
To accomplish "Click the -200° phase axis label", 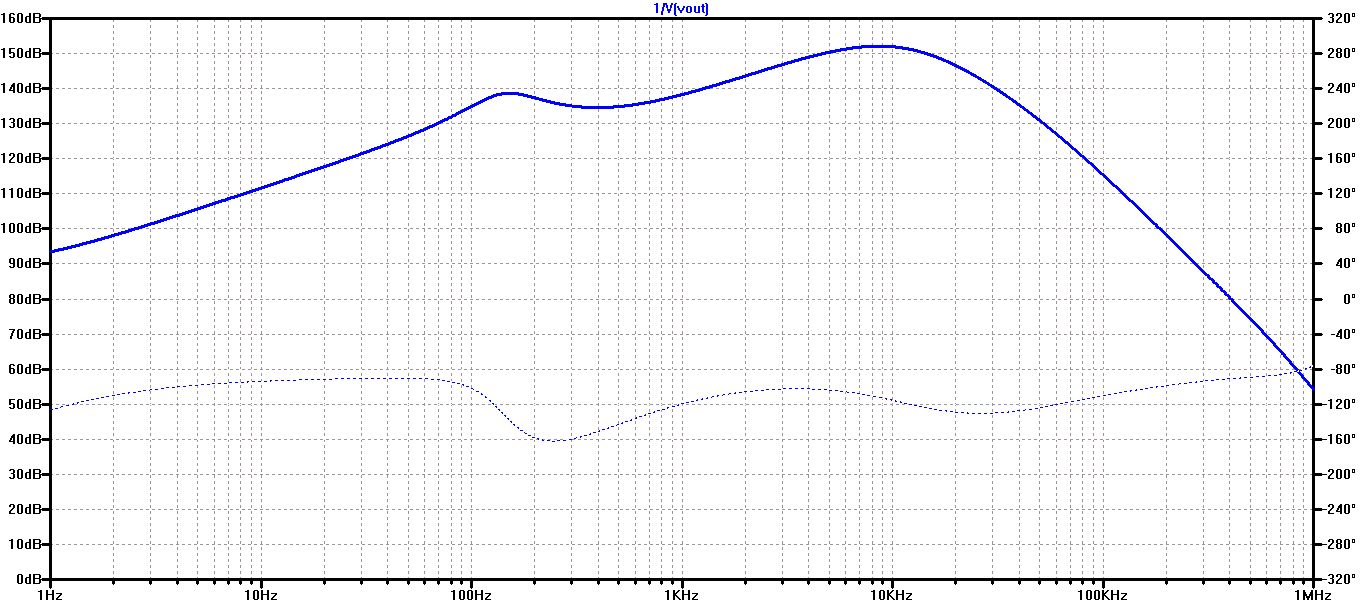I will coord(1337,474).
